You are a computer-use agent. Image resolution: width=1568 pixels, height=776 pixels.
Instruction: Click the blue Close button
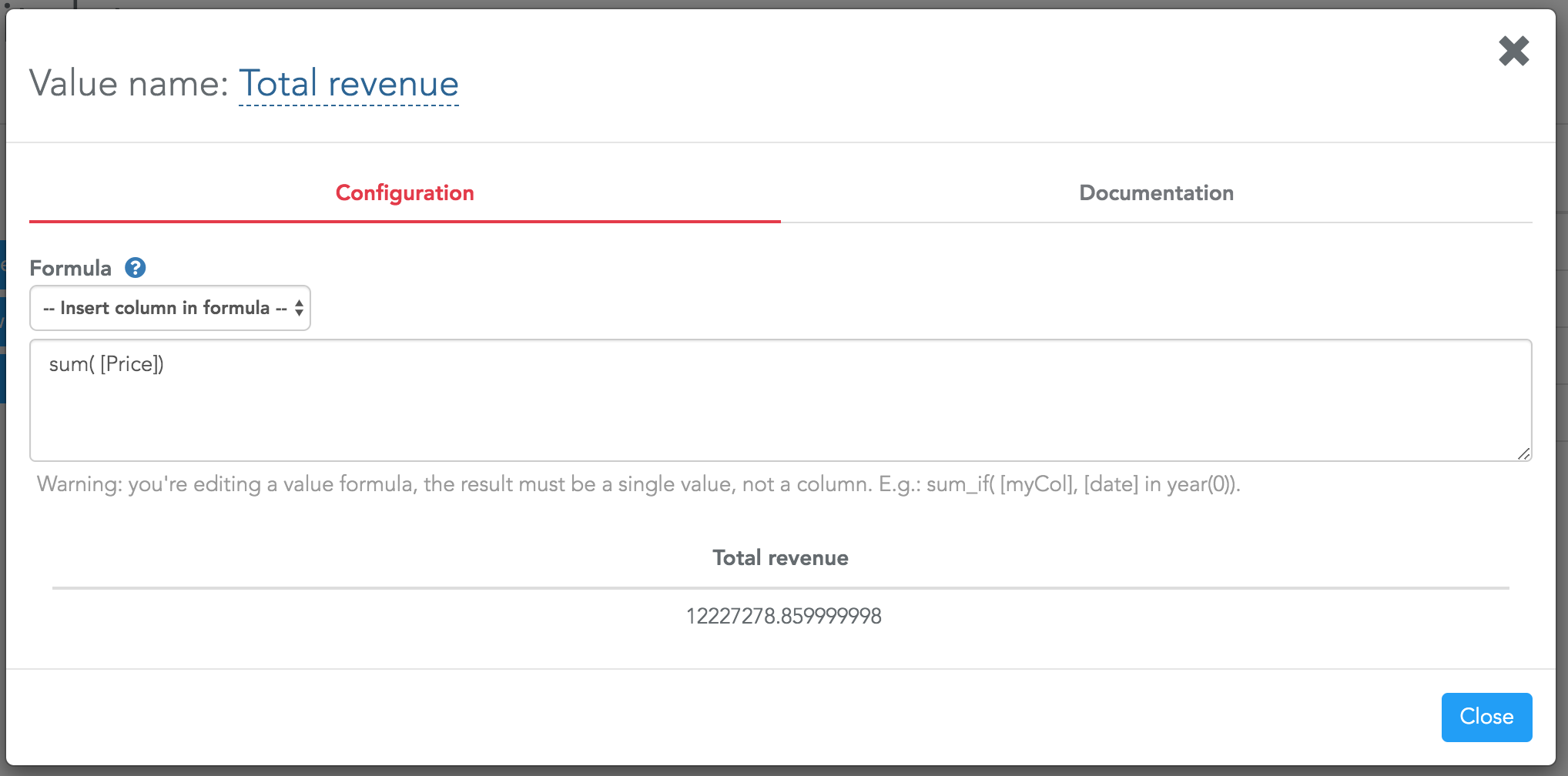pos(1486,717)
